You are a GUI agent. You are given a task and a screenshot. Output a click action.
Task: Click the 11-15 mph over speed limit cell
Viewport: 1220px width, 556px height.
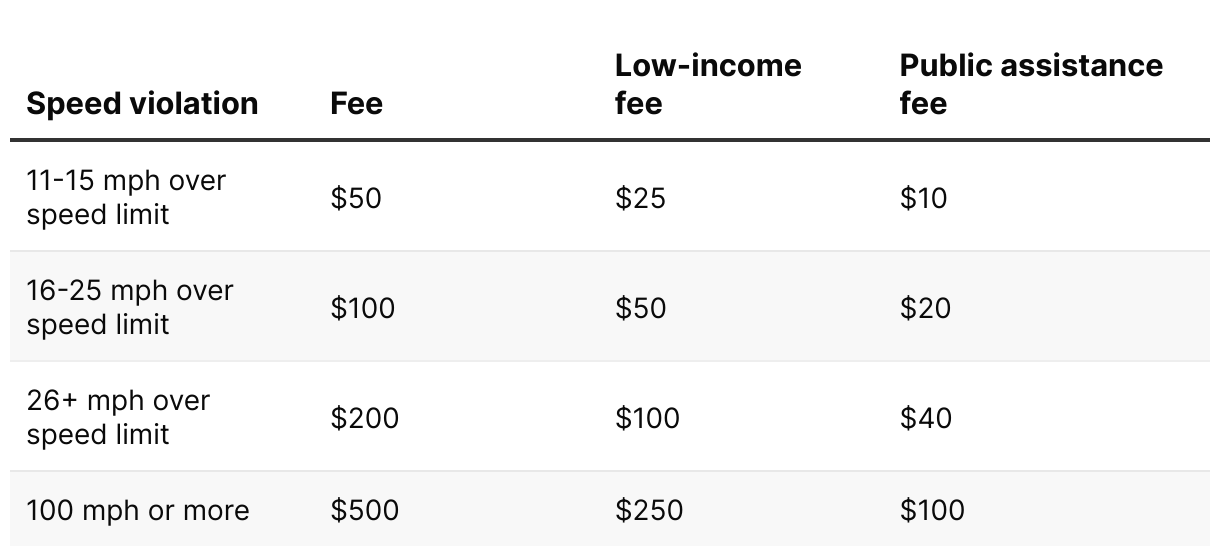126,197
